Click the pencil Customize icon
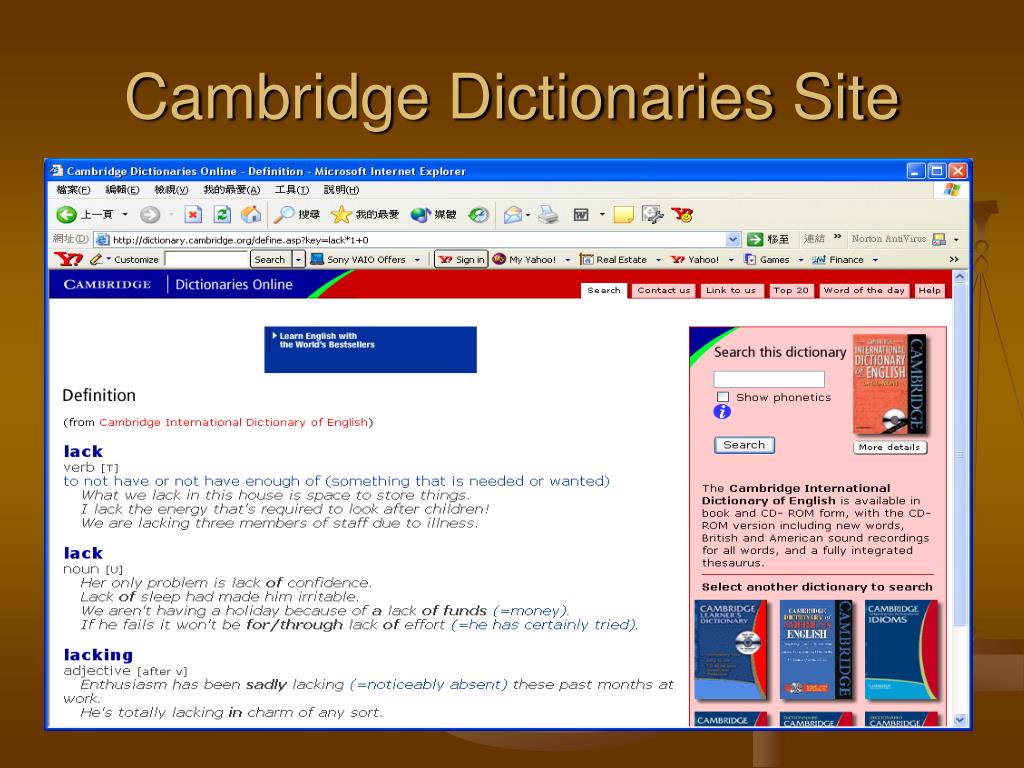Screen dimensions: 1024x768 (97, 259)
